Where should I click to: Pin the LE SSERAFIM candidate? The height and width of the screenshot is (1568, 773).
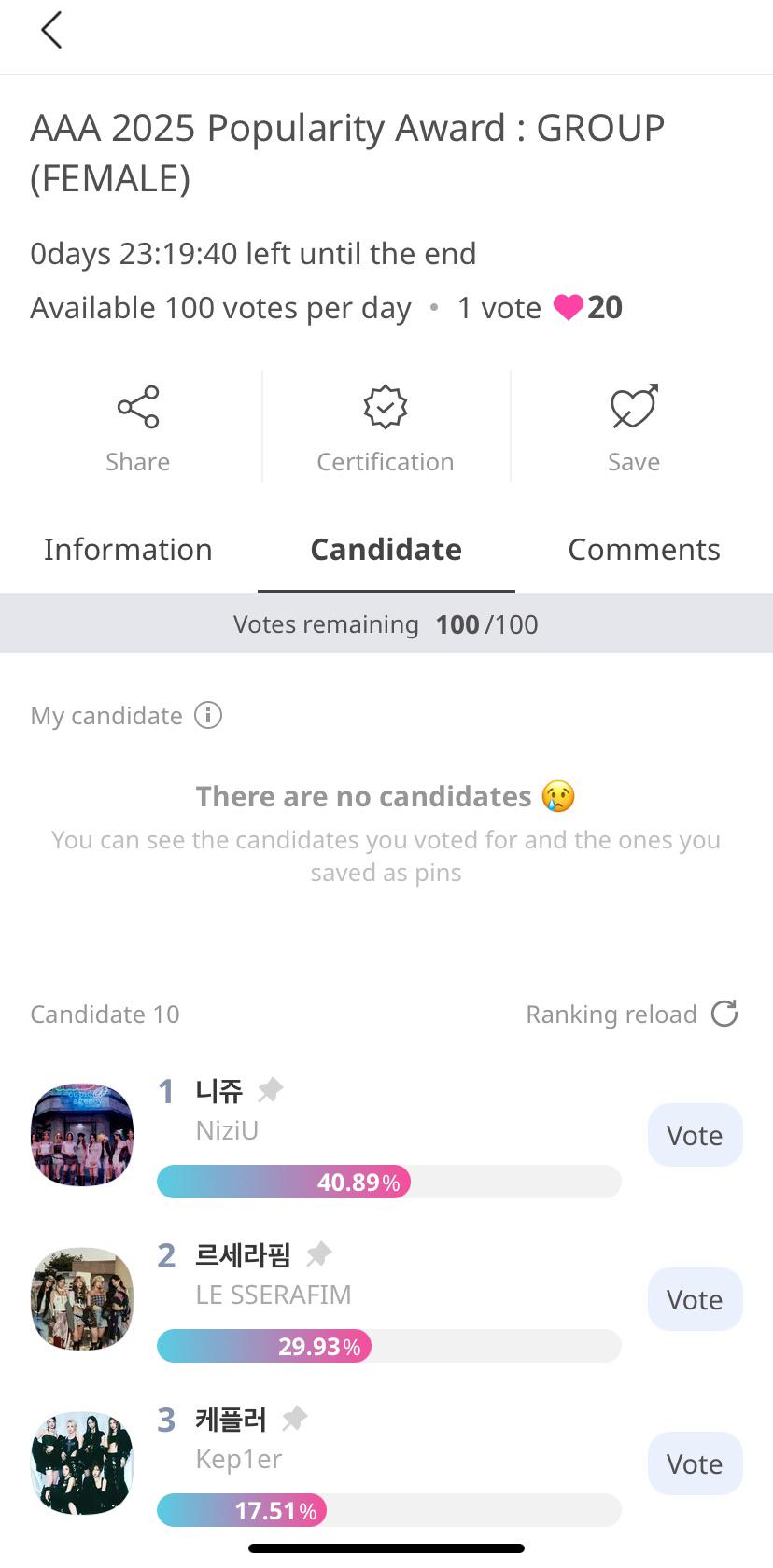pos(319,1253)
